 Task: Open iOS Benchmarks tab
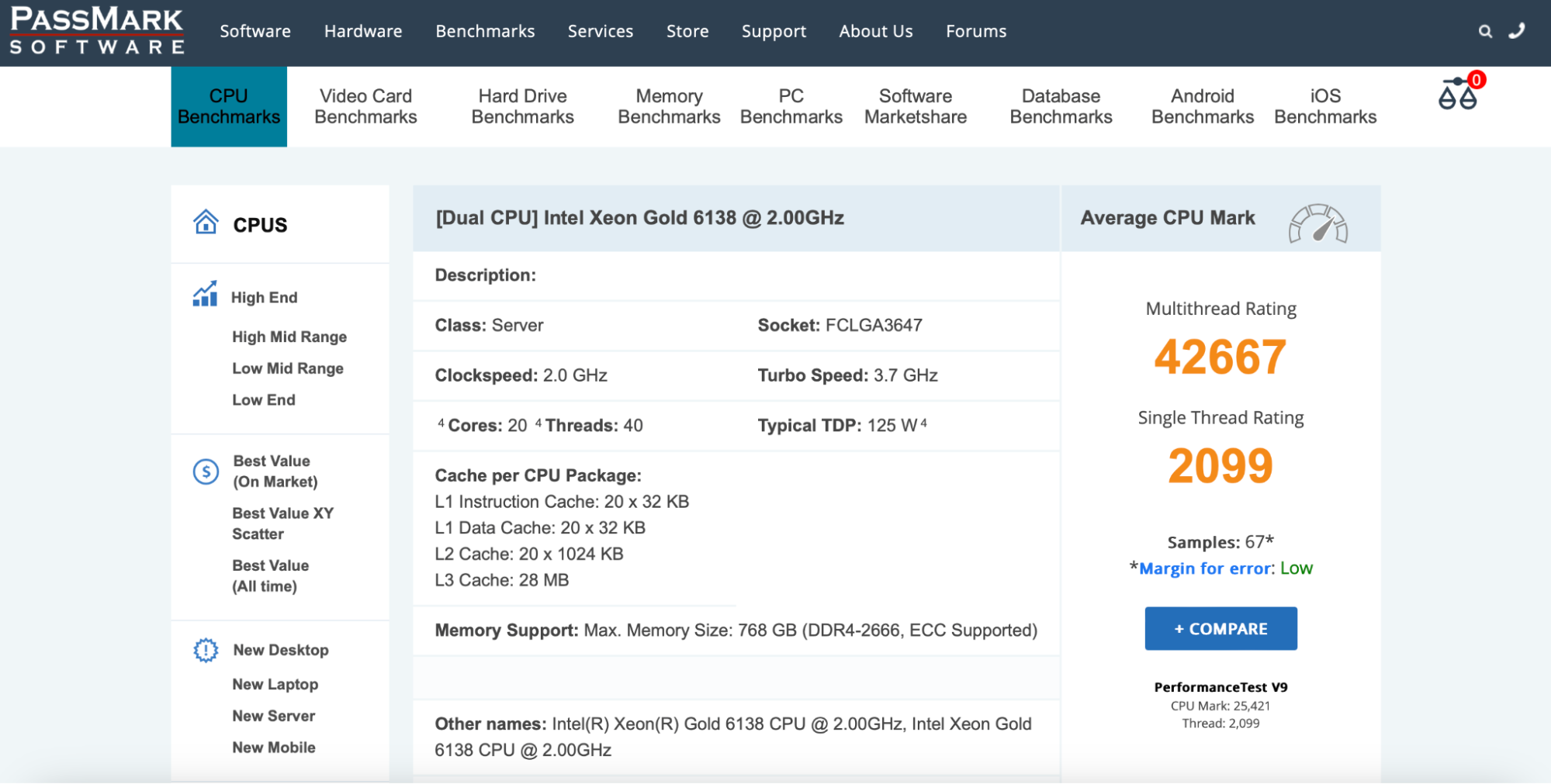[1325, 106]
